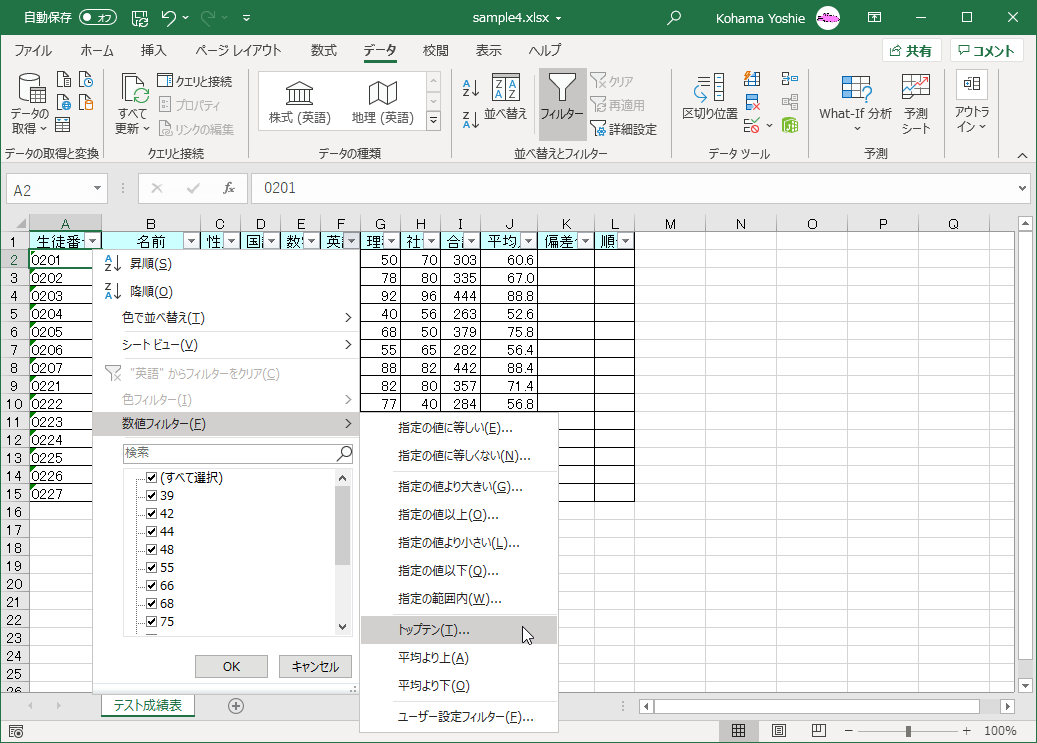Select the テスト成績表 sheet tab
1037x743 pixels.
(147, 706)
